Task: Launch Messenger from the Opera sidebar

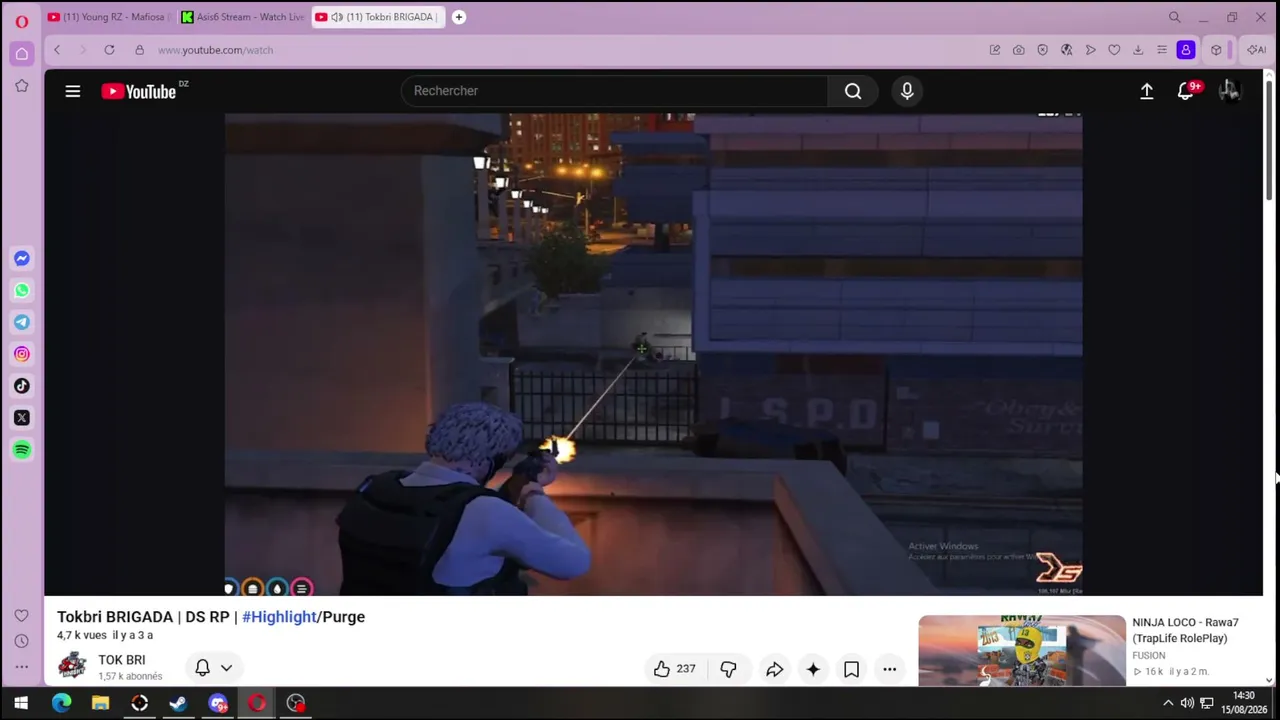Action: (x=21, y=258)
